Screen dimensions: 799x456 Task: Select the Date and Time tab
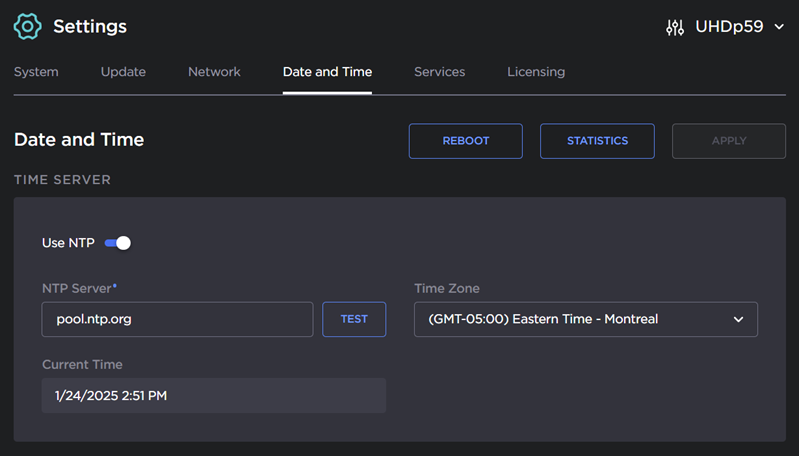coord(327,72)
